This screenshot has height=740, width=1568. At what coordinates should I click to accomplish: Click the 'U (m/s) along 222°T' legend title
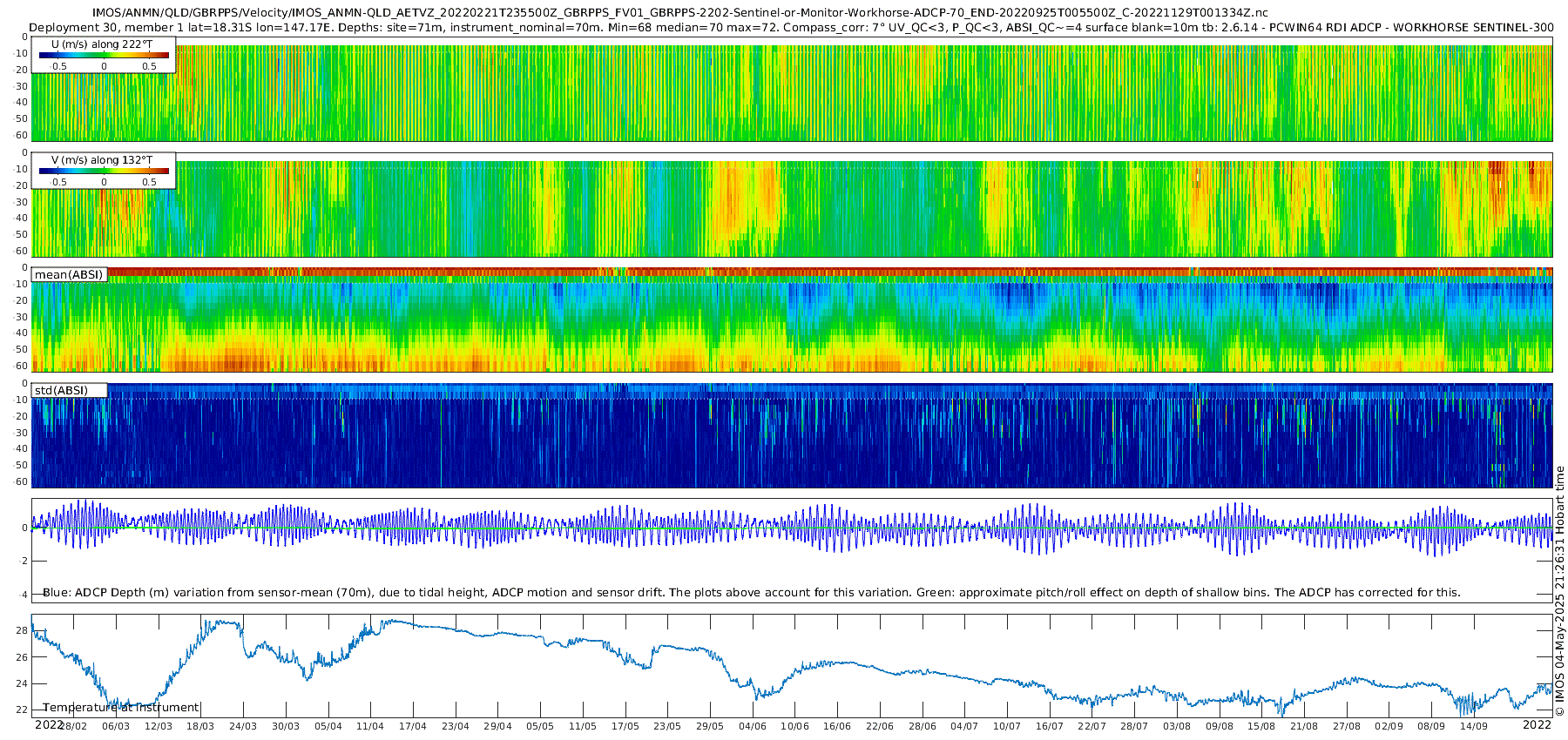pos(104,44)
